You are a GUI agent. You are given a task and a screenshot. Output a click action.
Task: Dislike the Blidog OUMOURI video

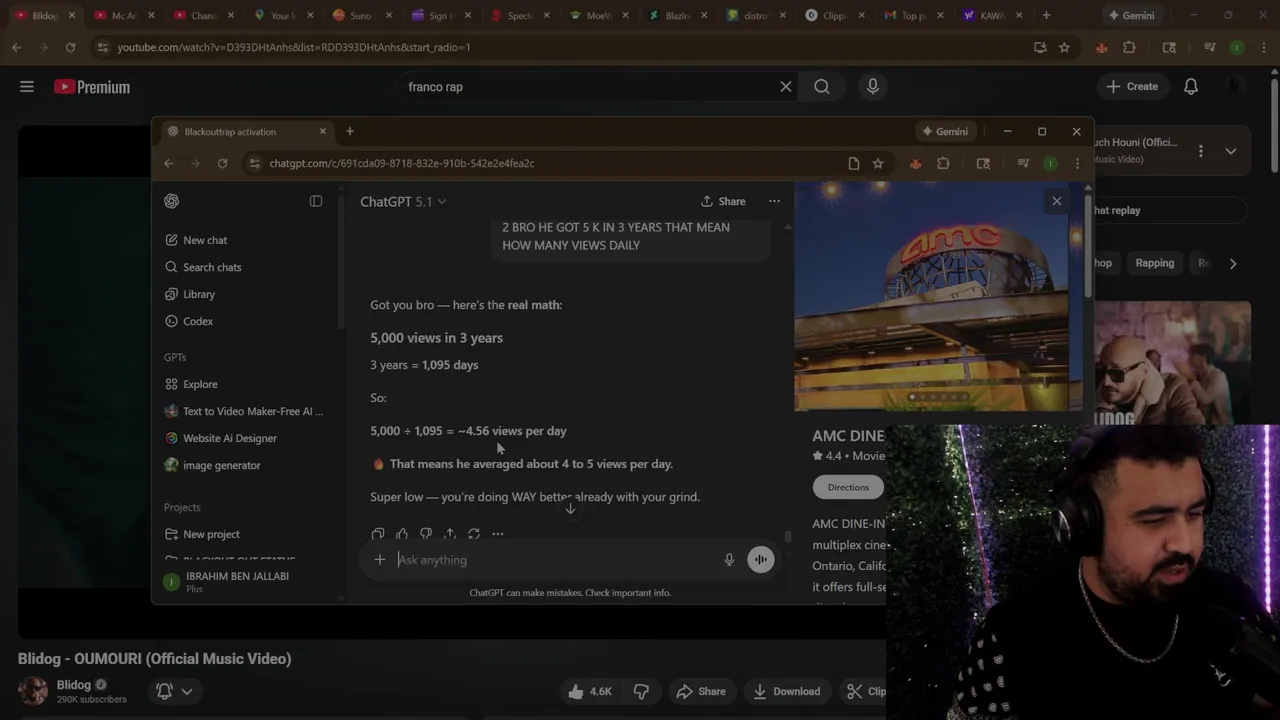[642, 691]
